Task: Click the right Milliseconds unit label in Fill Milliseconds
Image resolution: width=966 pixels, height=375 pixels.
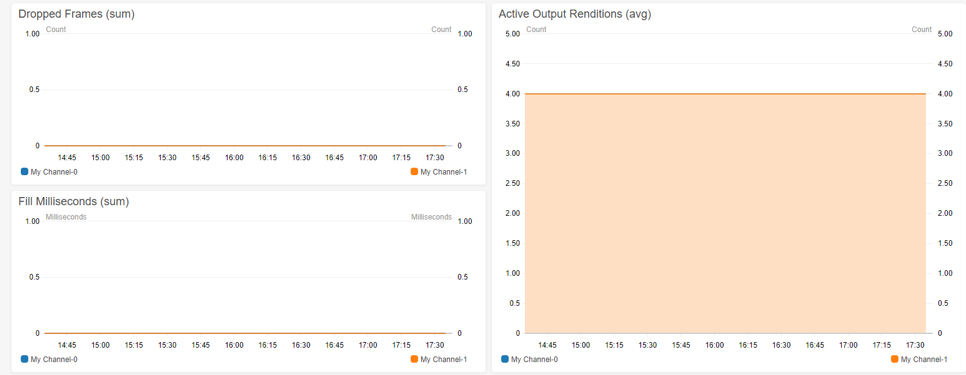Action: [431, 217]
